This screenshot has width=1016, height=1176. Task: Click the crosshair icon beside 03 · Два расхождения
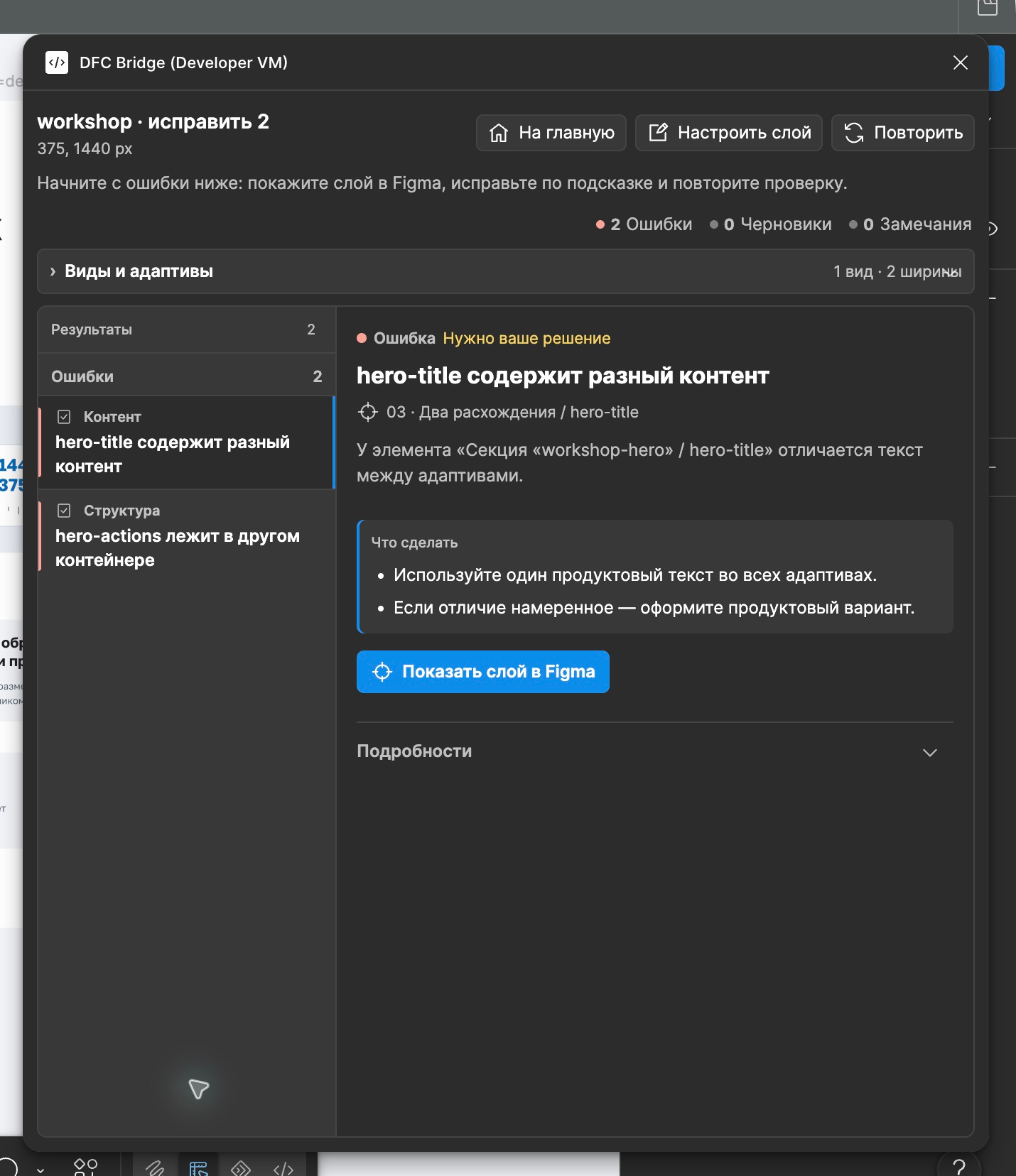click(x=367, y=412)
